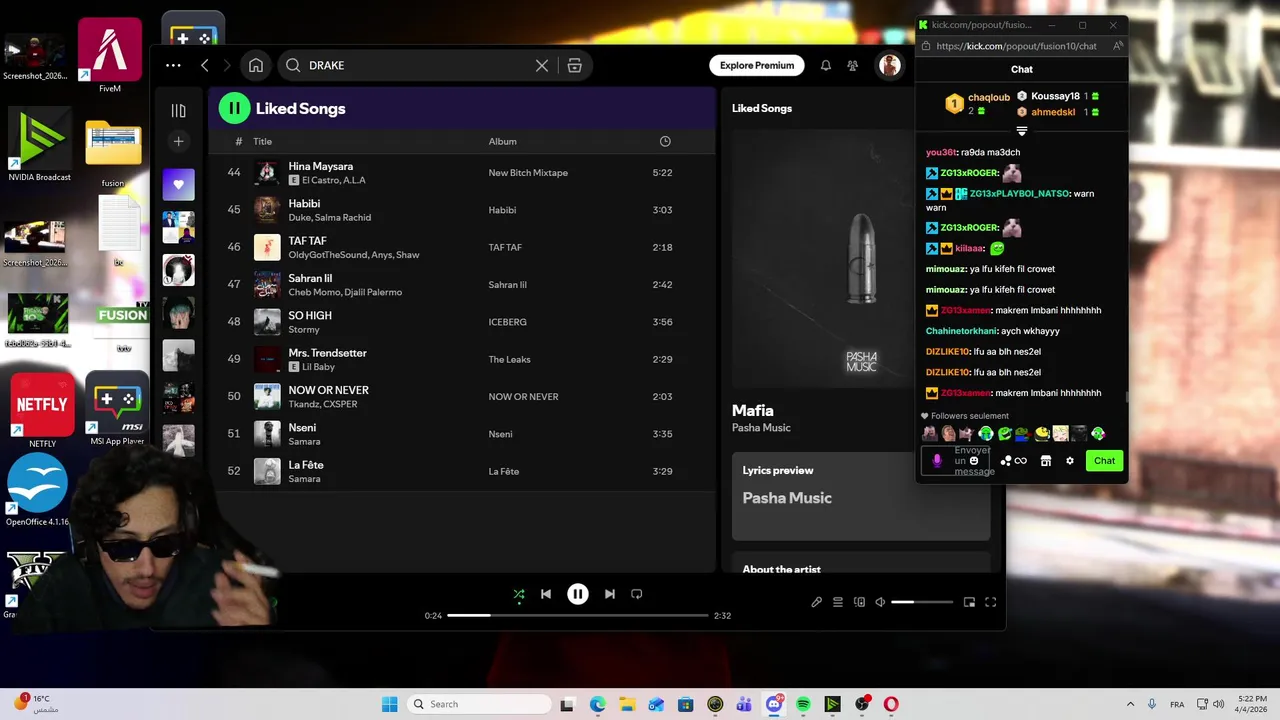Seek on the song progress bar
The width and height of the screenshot is (1280, 720).
(x=578, y=615)
